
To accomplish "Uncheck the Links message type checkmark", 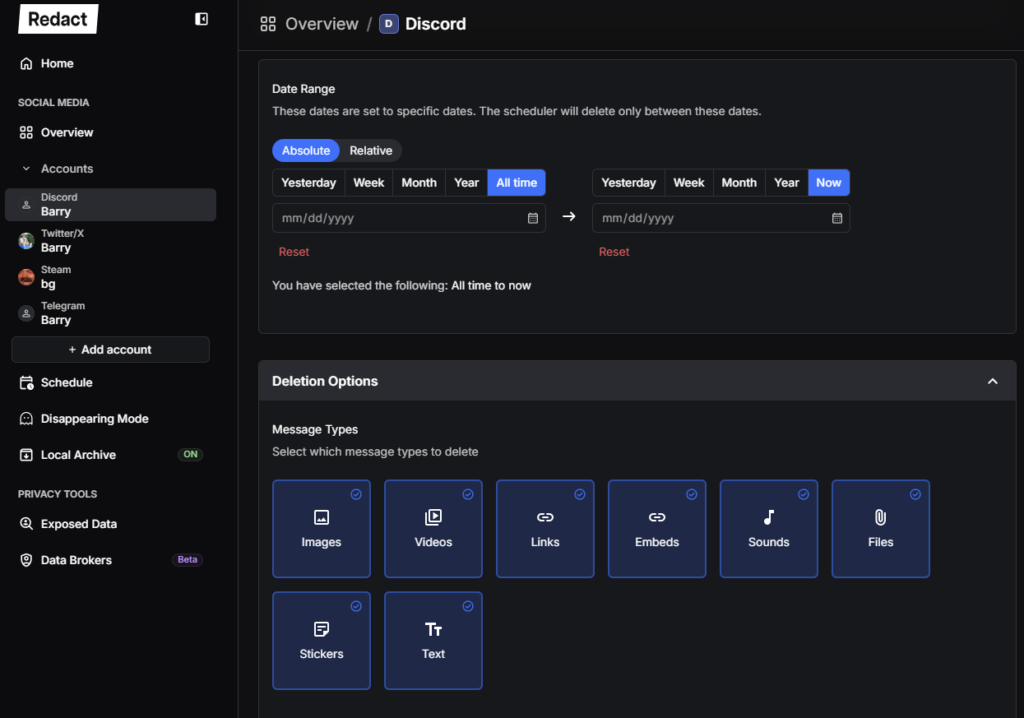I will [579, 495].
